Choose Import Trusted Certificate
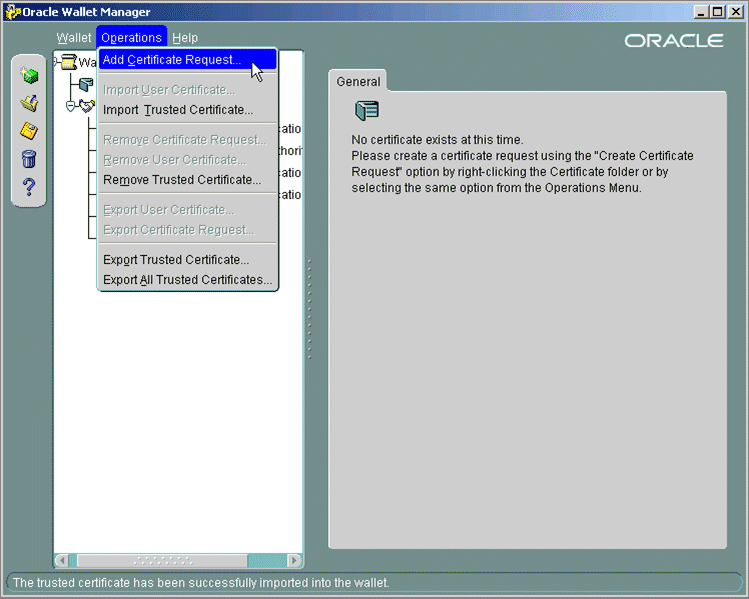749x599 pixels. pyautogui.click(x=188, y=110)
